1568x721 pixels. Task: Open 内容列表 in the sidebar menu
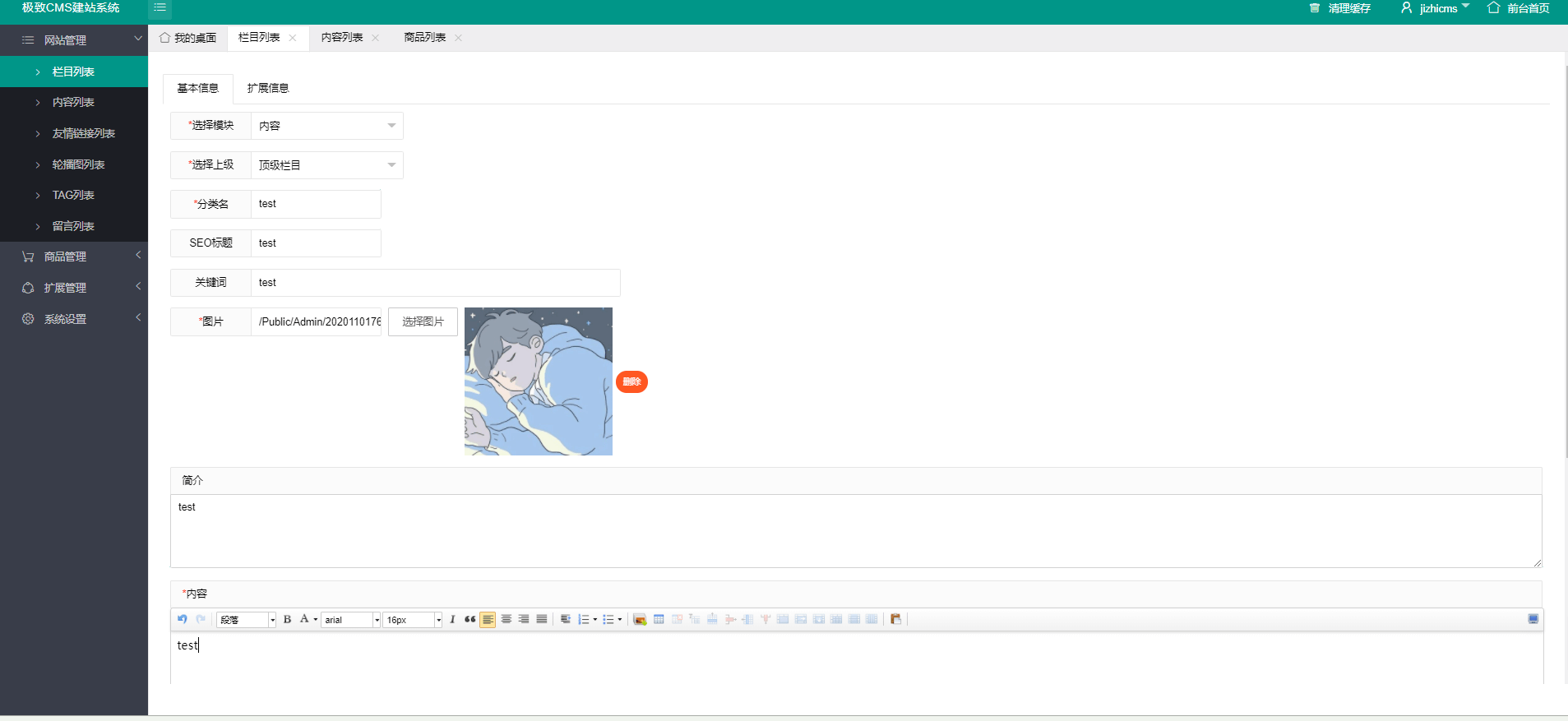74,102
